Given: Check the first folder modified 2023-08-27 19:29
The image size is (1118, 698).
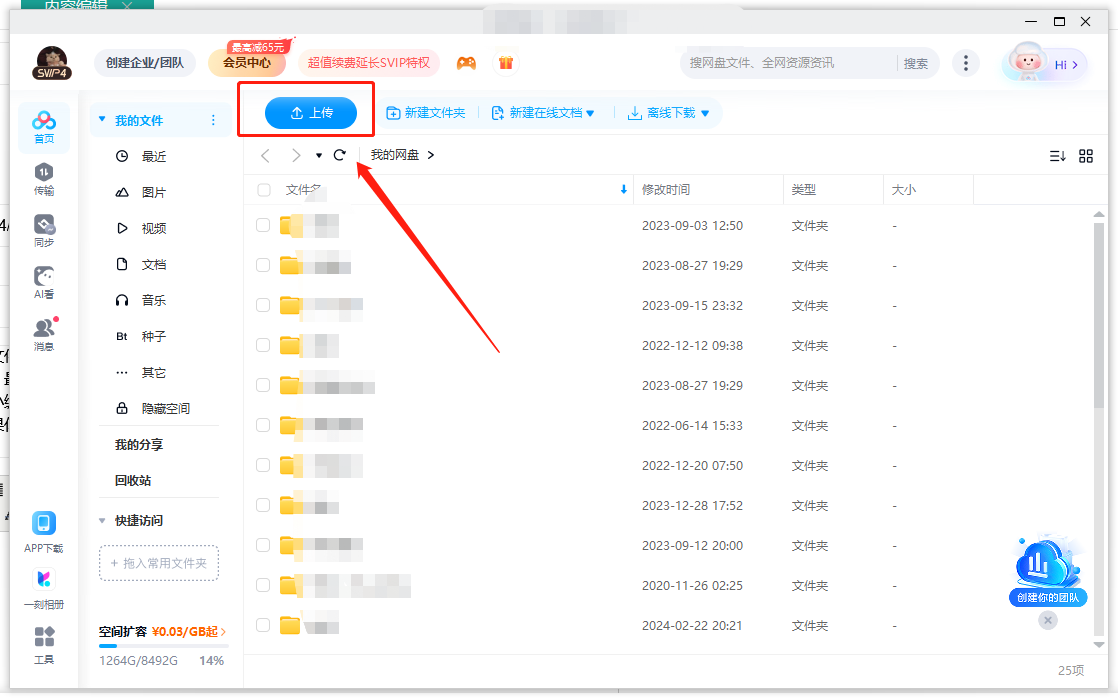Looking at the screenshot, I should pos(263,265).
